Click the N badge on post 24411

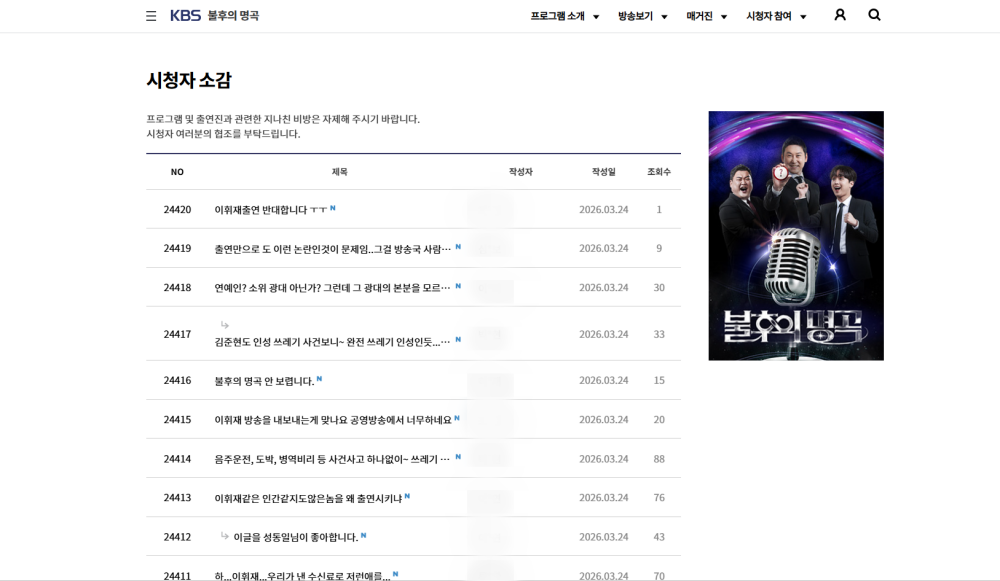click(394, 574)
